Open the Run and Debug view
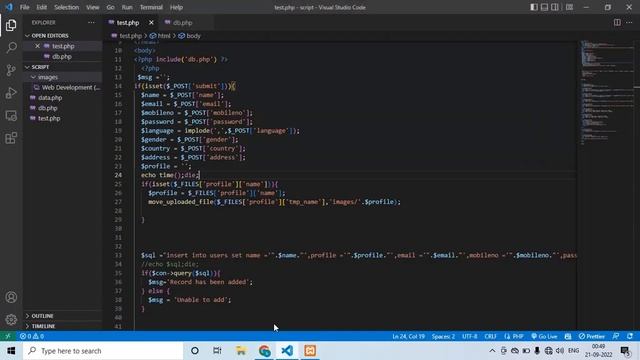The image size is (640, 360). (x=11, y=93)
